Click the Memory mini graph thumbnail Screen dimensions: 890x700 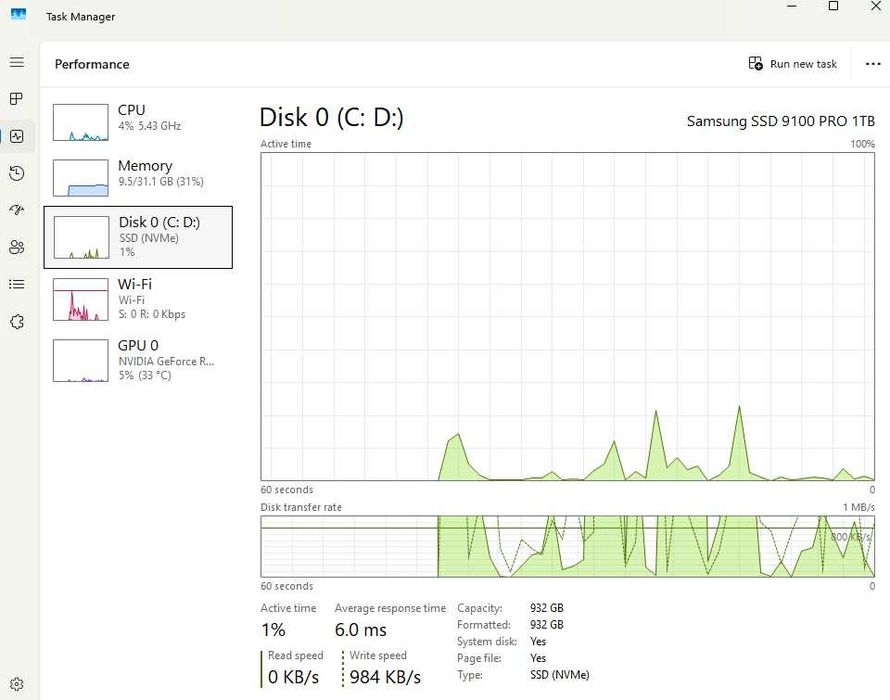tap(81, 178)
